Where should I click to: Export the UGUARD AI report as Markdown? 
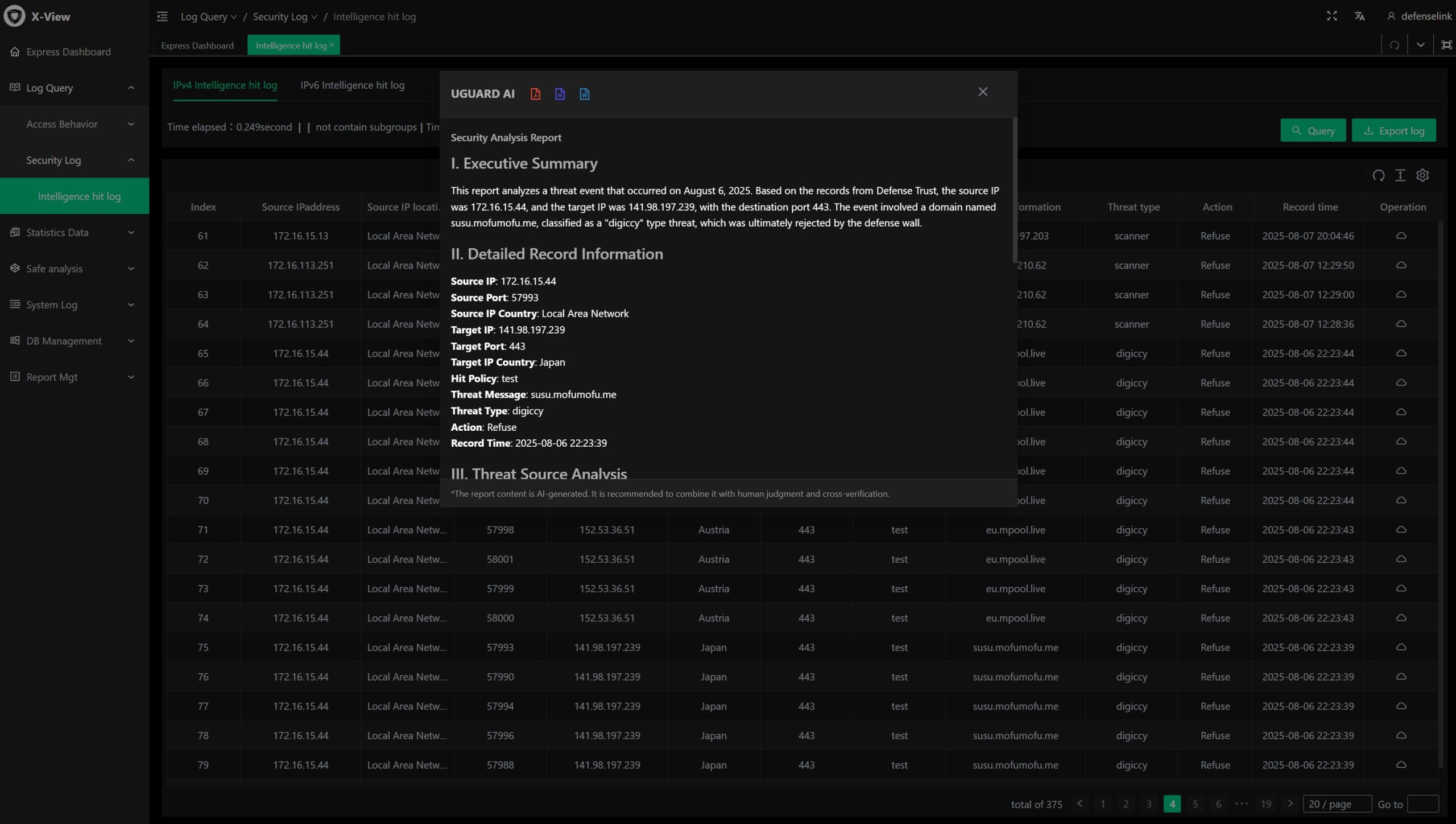(x=560, y=94)
